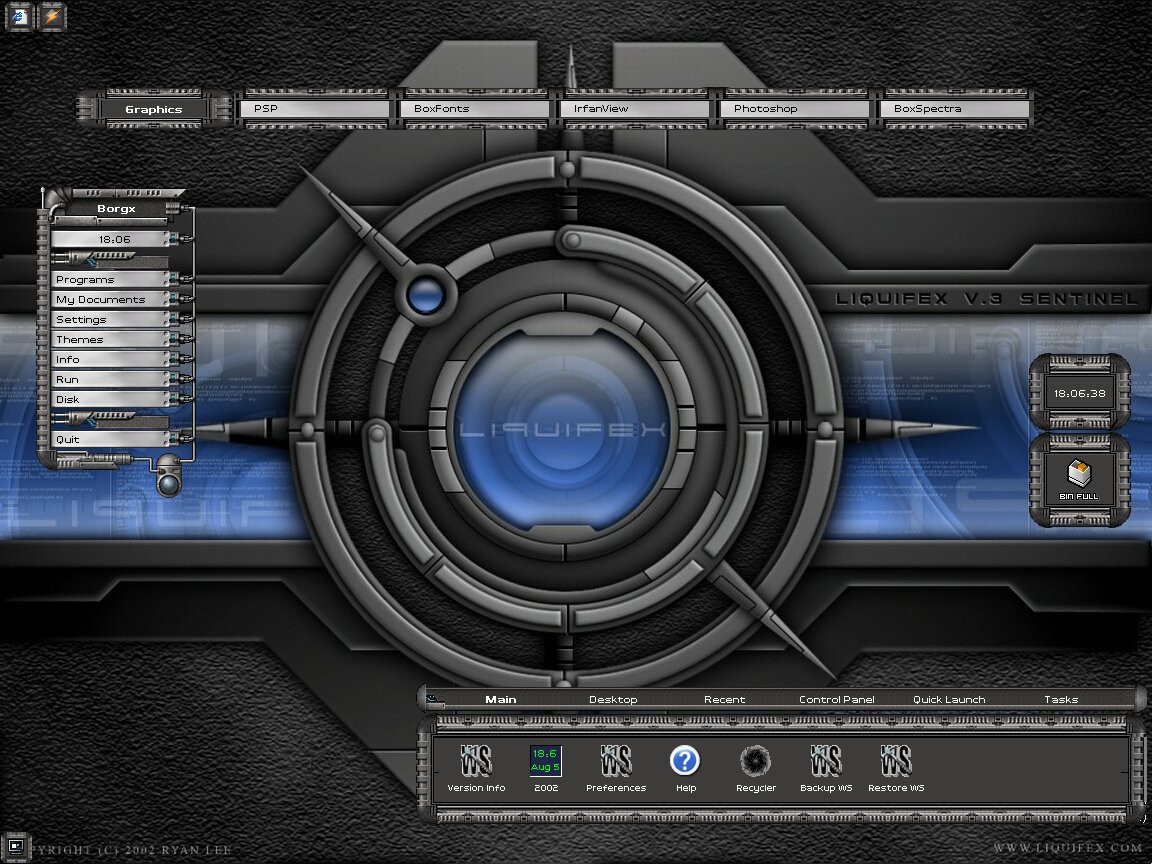This screenshot has height=864, width=1152.
Task: Open the Settings menu entry
Action: [110, 319]
